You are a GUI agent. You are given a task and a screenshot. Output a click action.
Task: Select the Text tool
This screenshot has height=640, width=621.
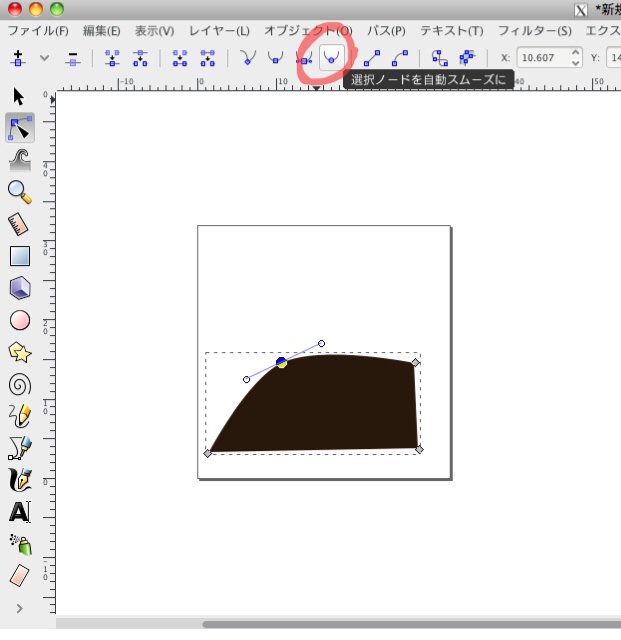tap(19, 512)
